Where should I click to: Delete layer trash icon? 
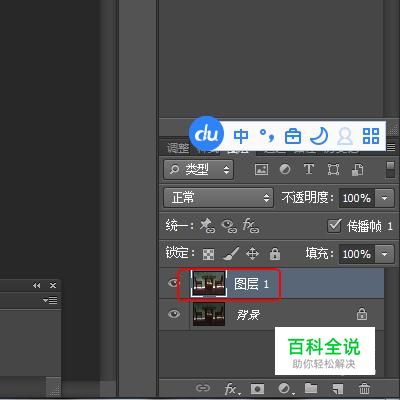(364, 388)
